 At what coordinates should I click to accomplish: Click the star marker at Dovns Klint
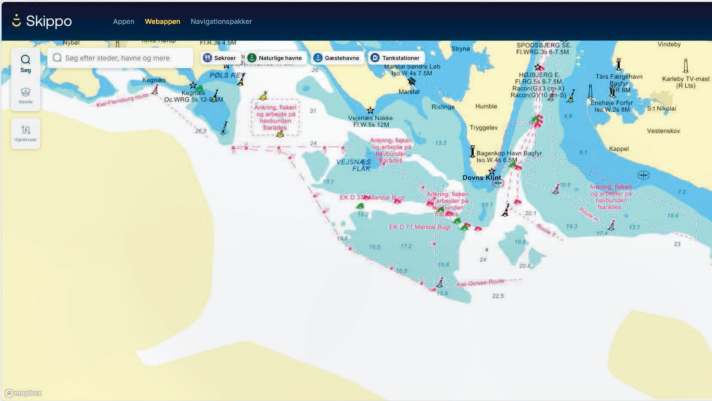492,171
